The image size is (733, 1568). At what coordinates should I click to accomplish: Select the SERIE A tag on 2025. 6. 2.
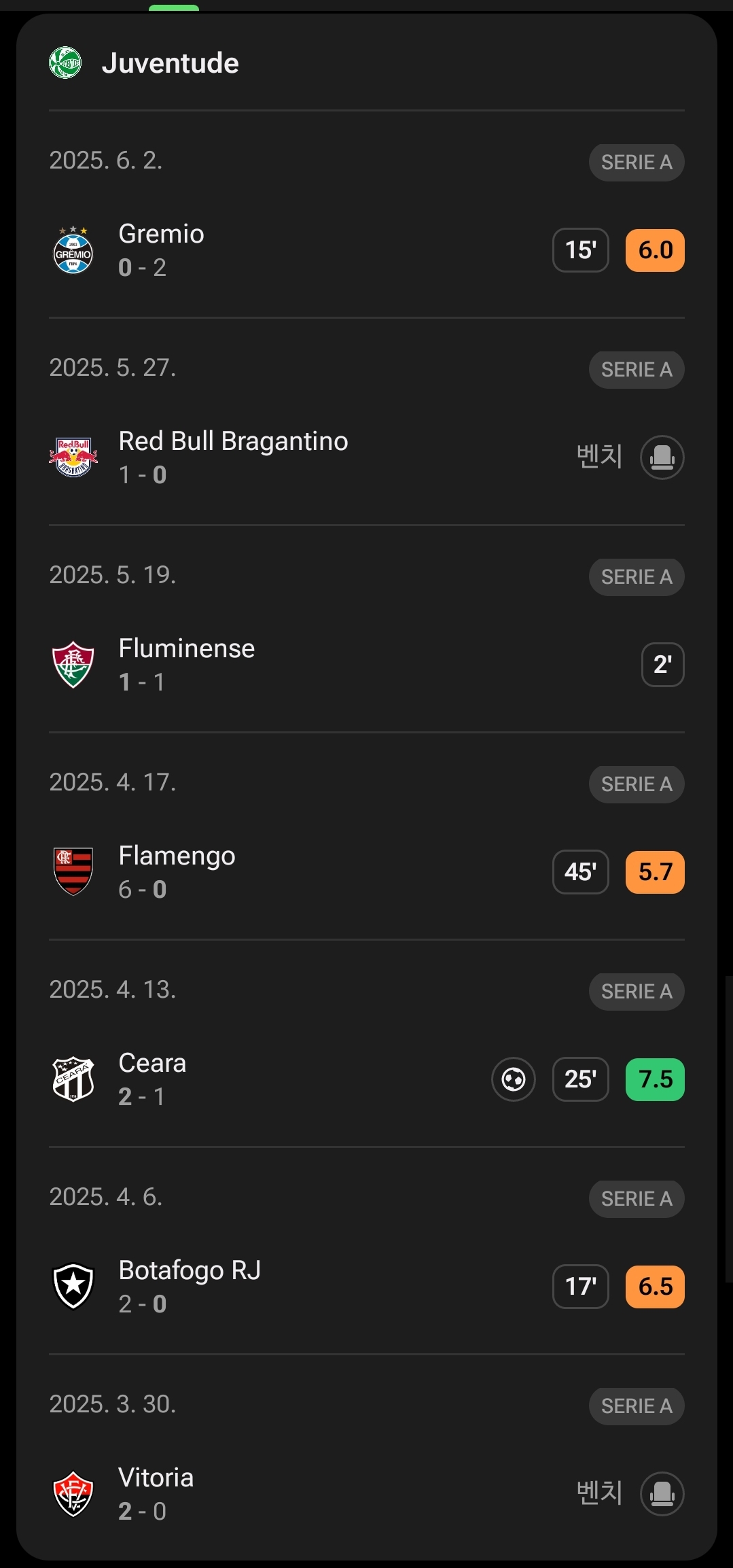point(637,162)
